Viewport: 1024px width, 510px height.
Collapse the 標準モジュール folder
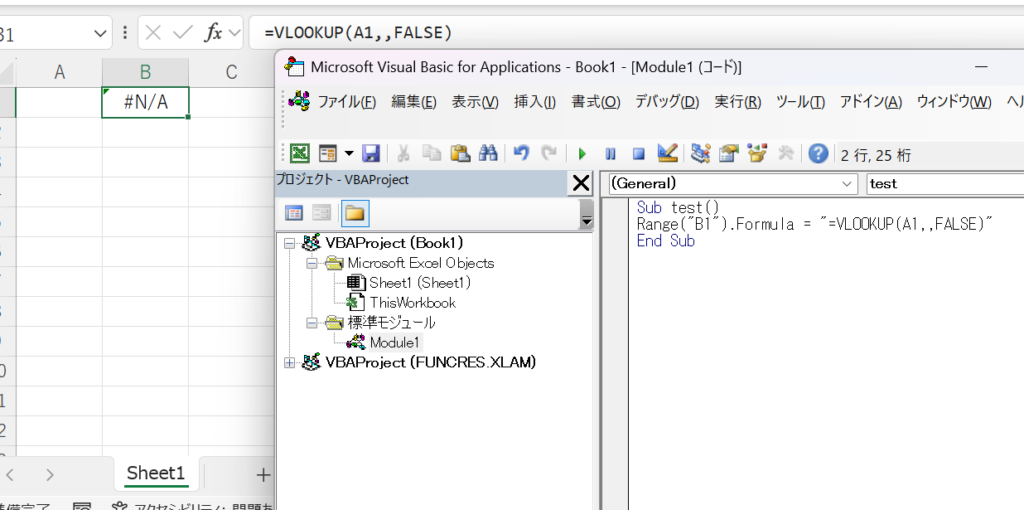(x=313, y=323)
